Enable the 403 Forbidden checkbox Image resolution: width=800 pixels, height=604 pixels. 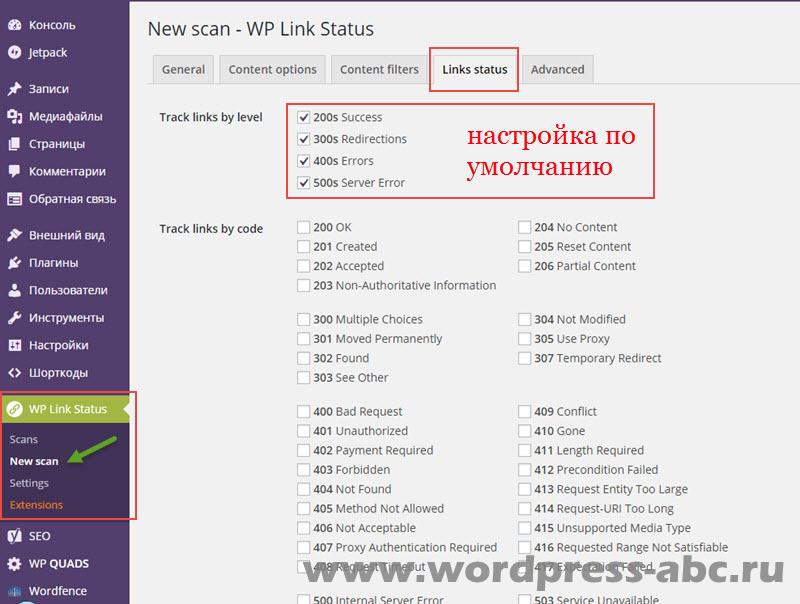tap(304, 470)
